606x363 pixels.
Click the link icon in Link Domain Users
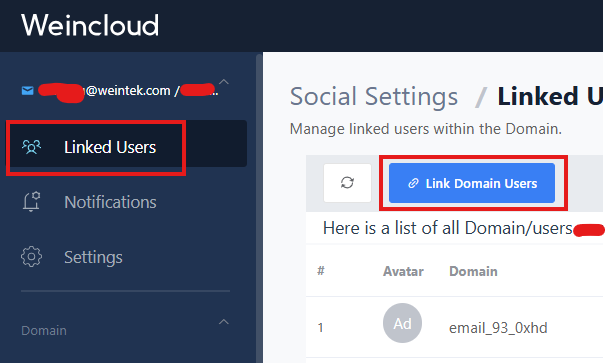pos(414,183)
